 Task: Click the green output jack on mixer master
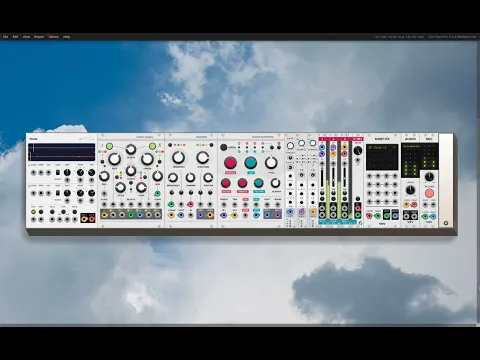pyautogui.click(x=358, y=214)
